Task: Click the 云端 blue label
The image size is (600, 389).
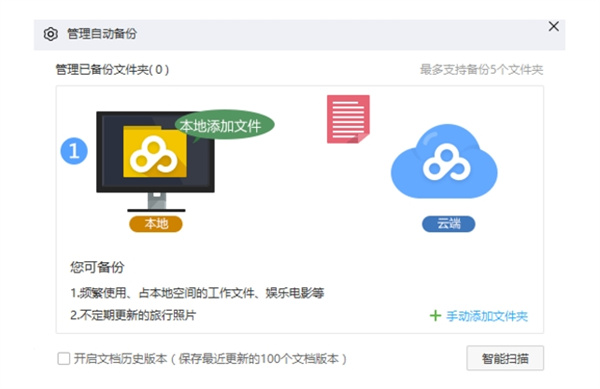Action: pyautogui.click(x=448, y=224)
